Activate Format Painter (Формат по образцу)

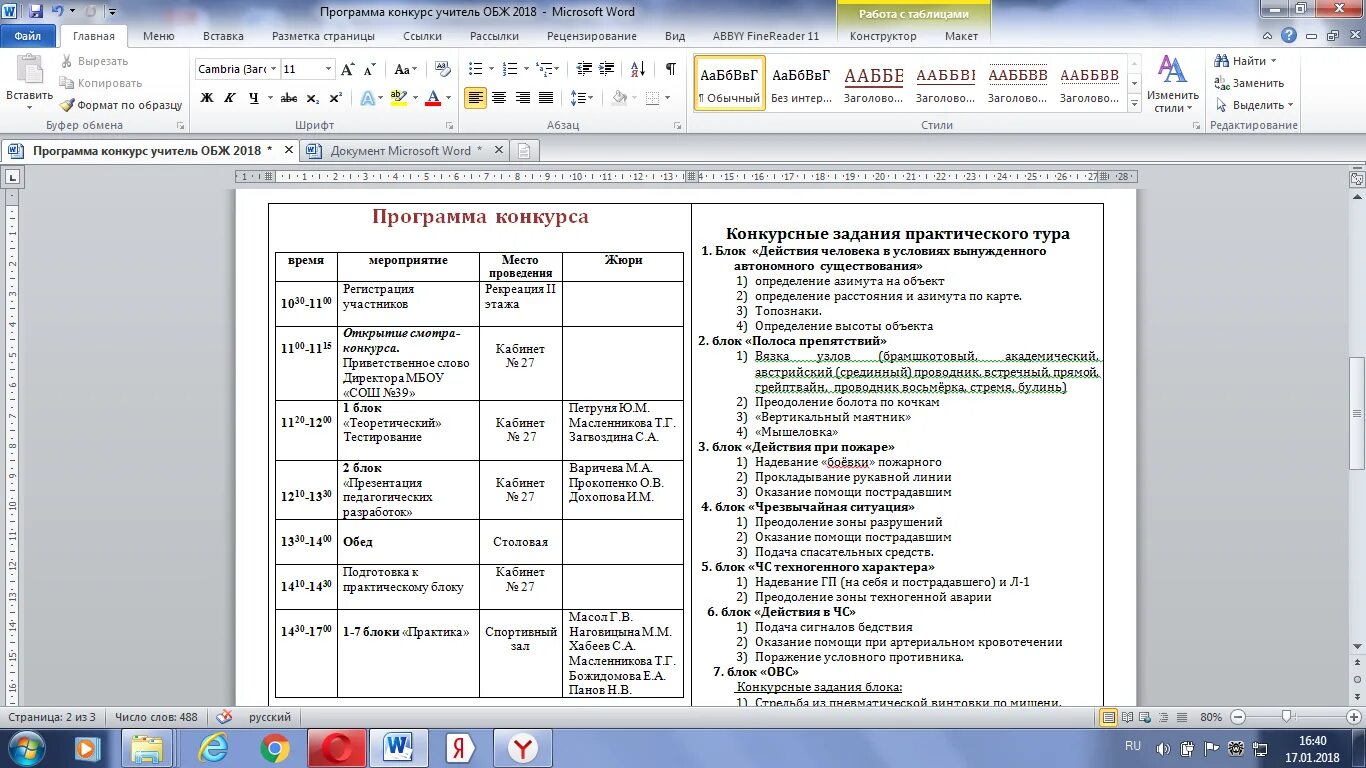click(x=120, y=105)
